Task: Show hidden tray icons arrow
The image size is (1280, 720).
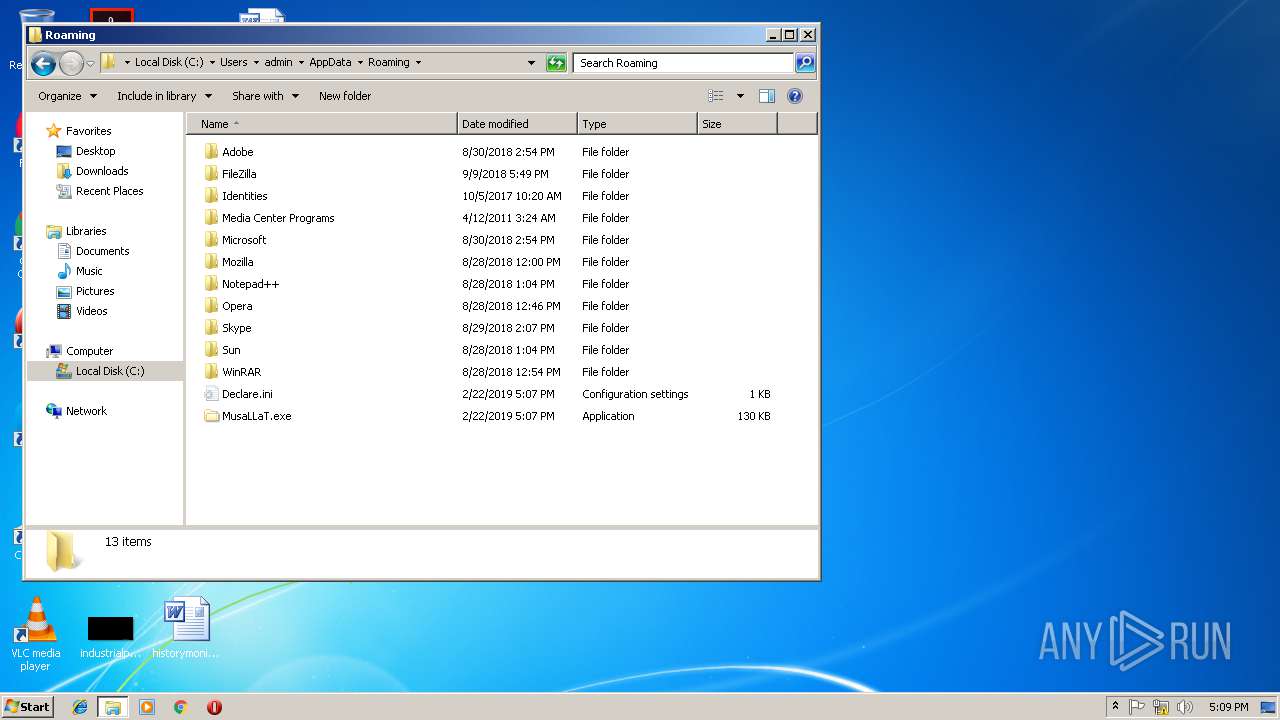Action: click(x=1115, y=706)
